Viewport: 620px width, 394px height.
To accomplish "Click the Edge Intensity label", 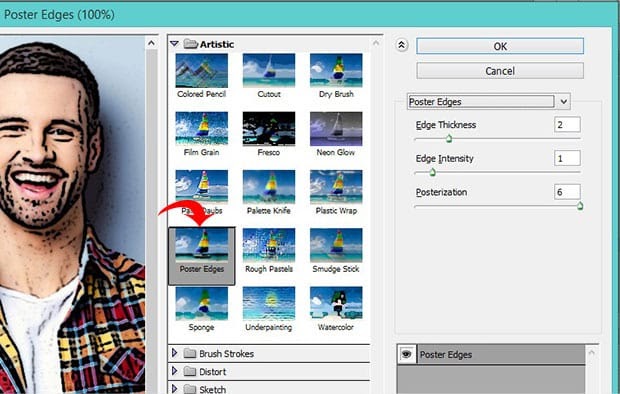I will (x=444, y=158).
